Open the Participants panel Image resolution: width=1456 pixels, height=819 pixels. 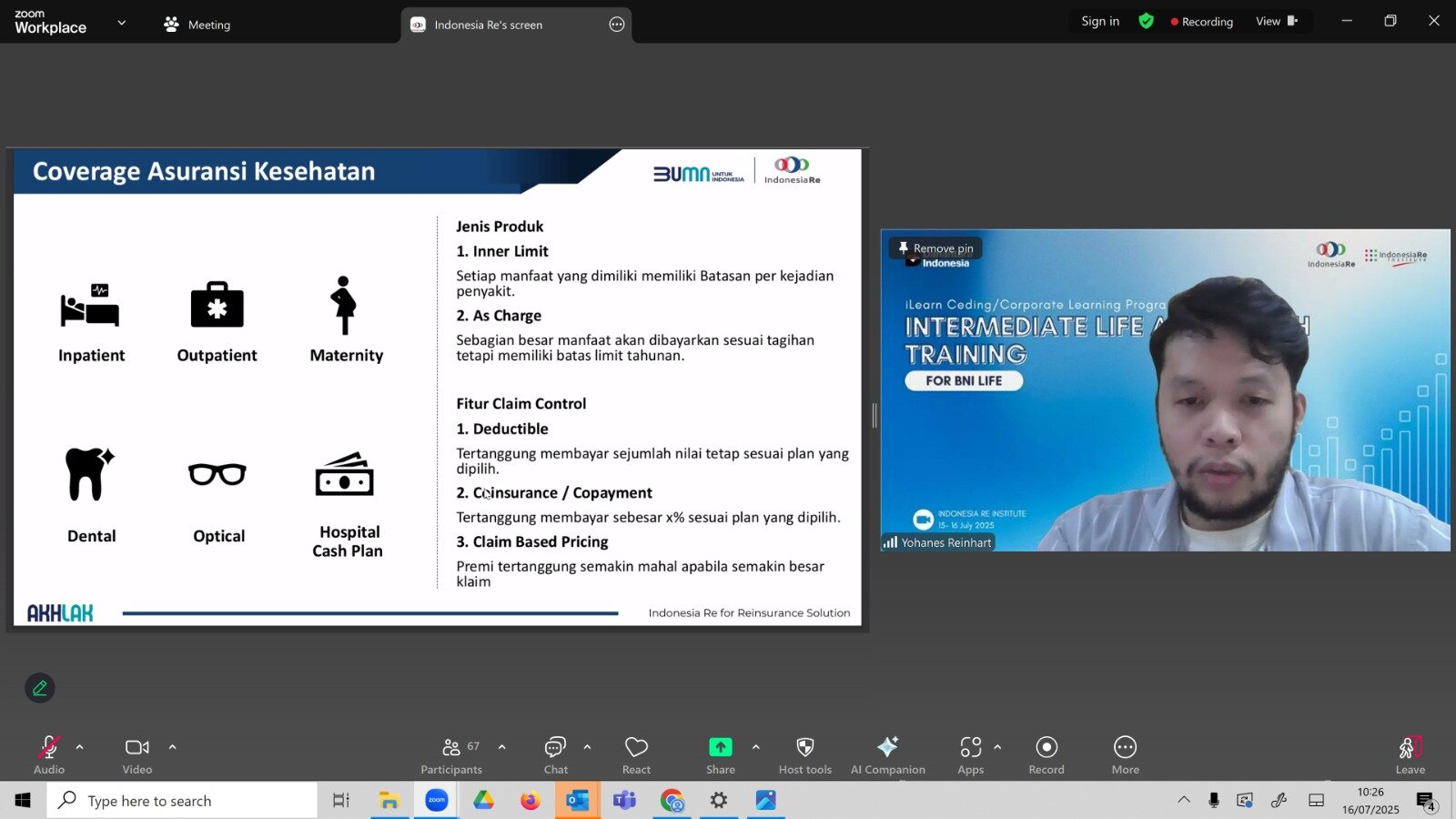click(451, 754)
